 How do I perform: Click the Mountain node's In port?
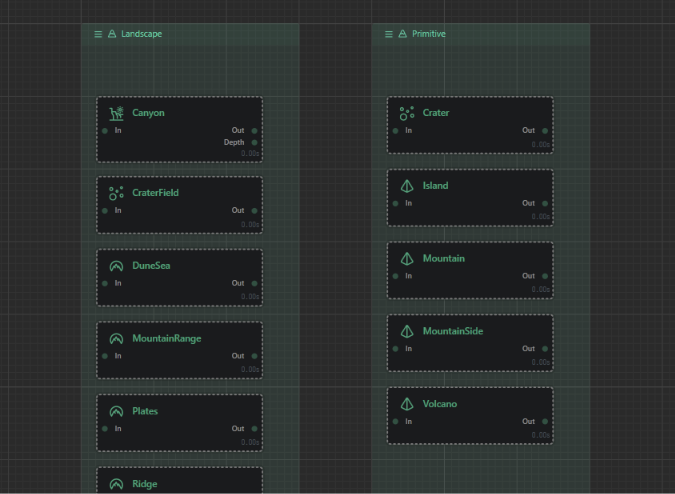(396, 276)
